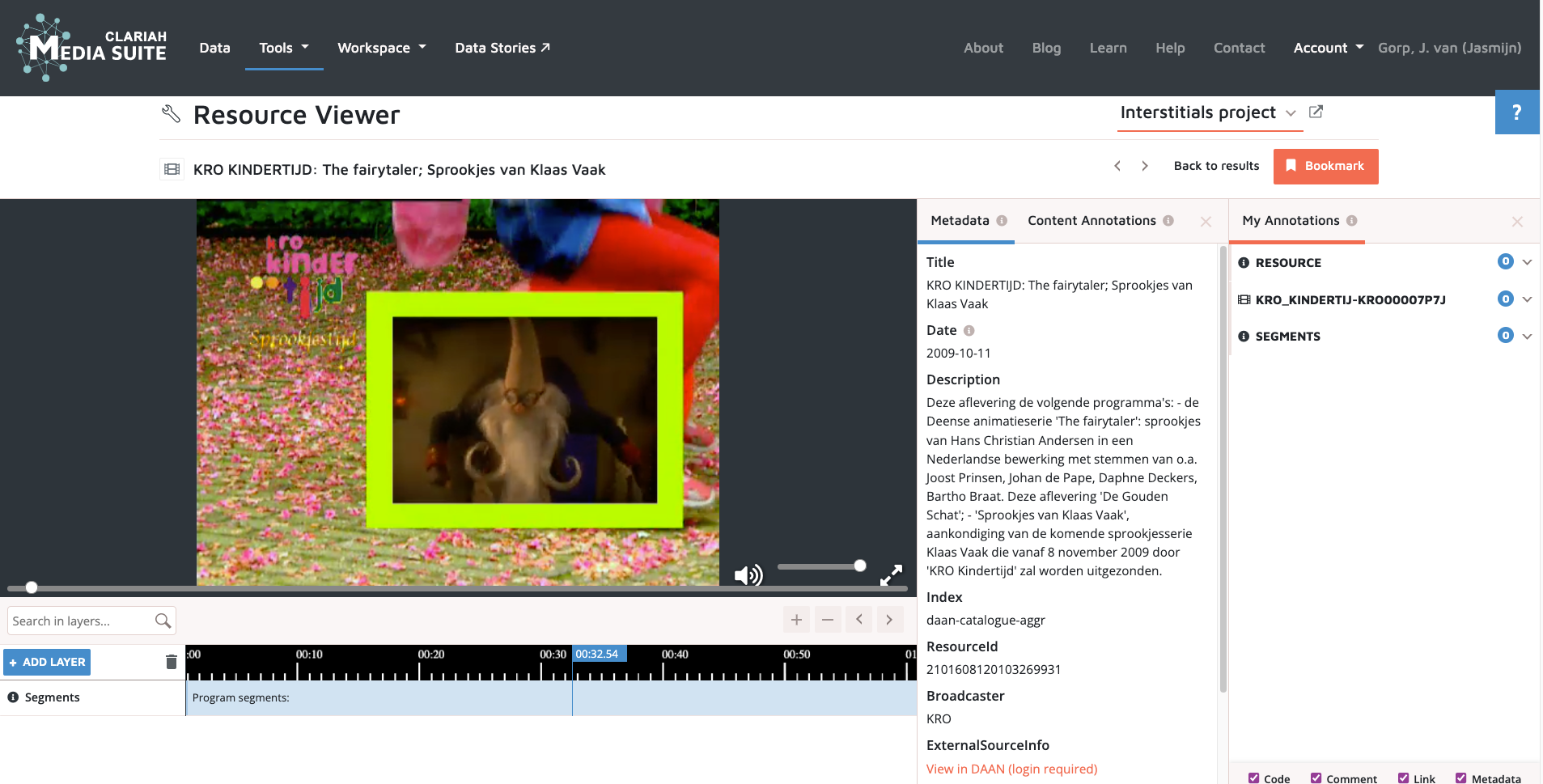Delete layer with the trash icon
Viewport: 1543px width, 784px height.
pyautogui.click(x=171, y=662)
